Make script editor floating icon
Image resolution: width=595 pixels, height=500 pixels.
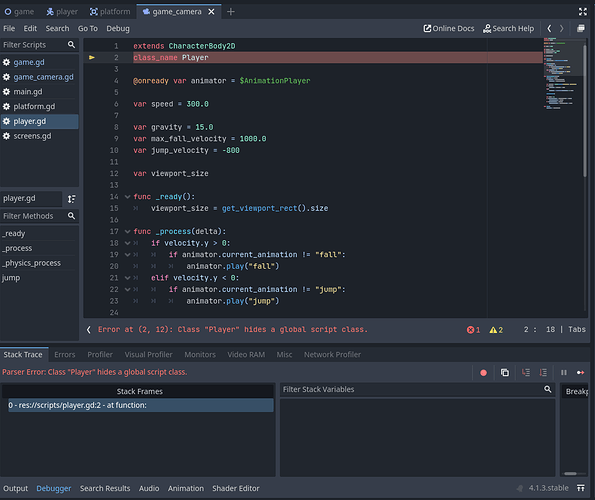[x=581, y=28]
